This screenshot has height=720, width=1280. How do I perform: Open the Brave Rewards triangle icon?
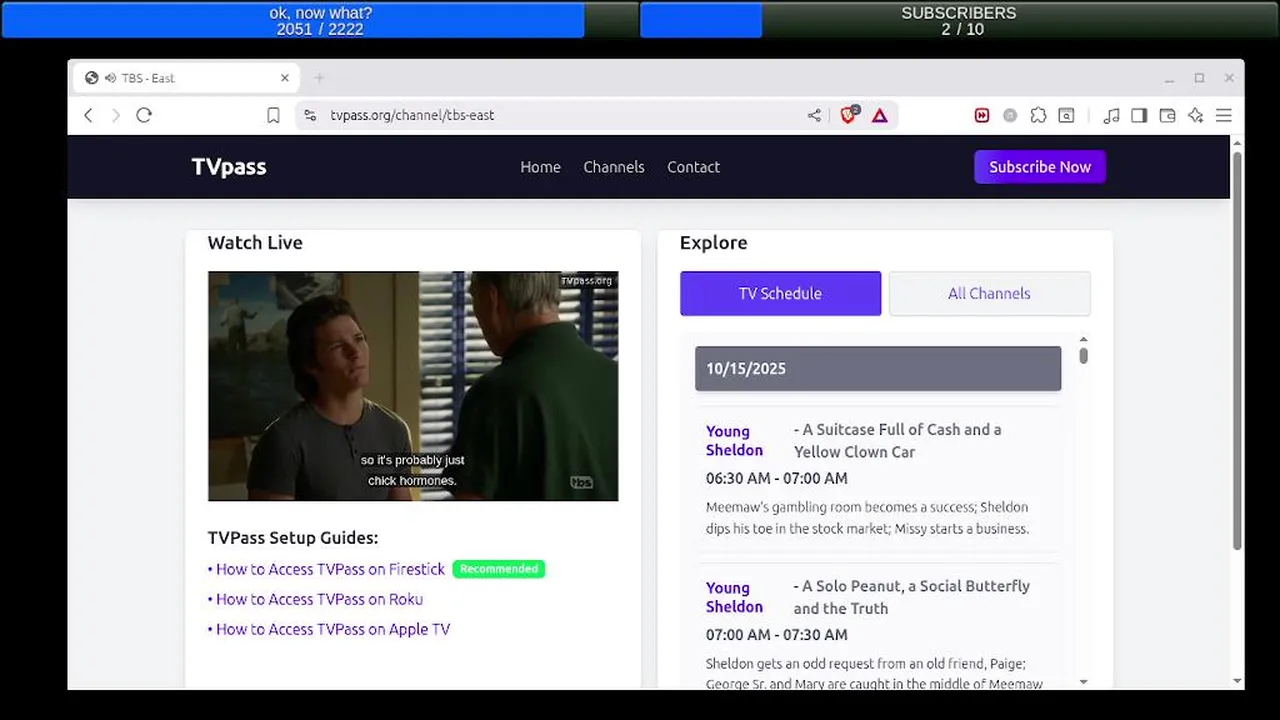pos(879,115)
